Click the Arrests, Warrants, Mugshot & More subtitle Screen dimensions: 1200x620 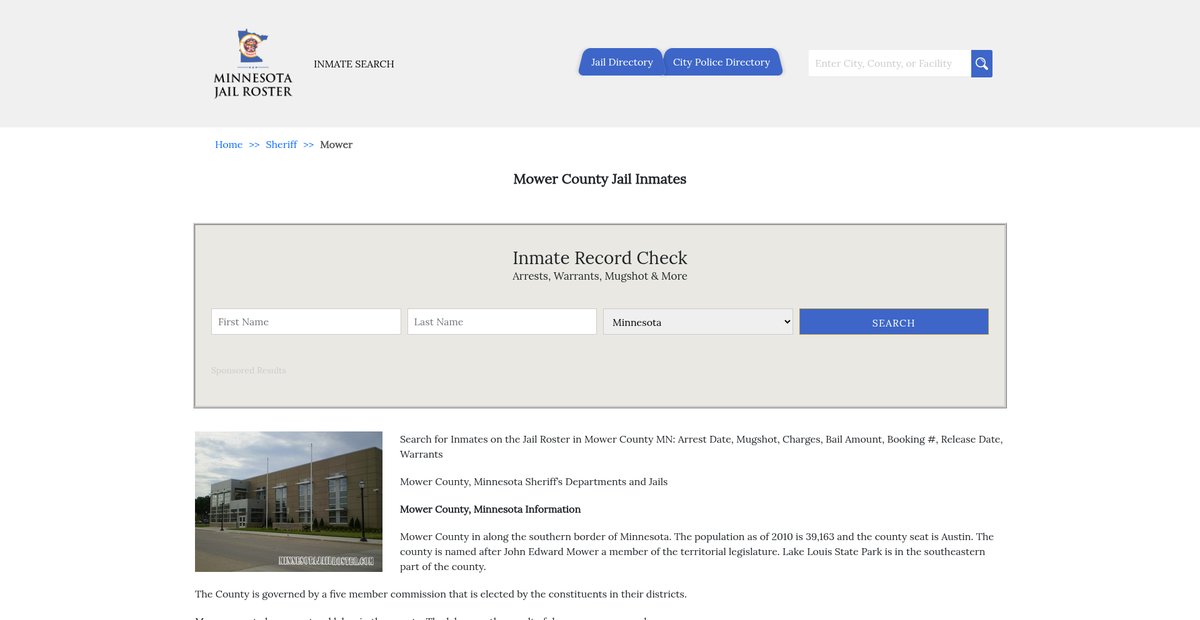(600, 276)
